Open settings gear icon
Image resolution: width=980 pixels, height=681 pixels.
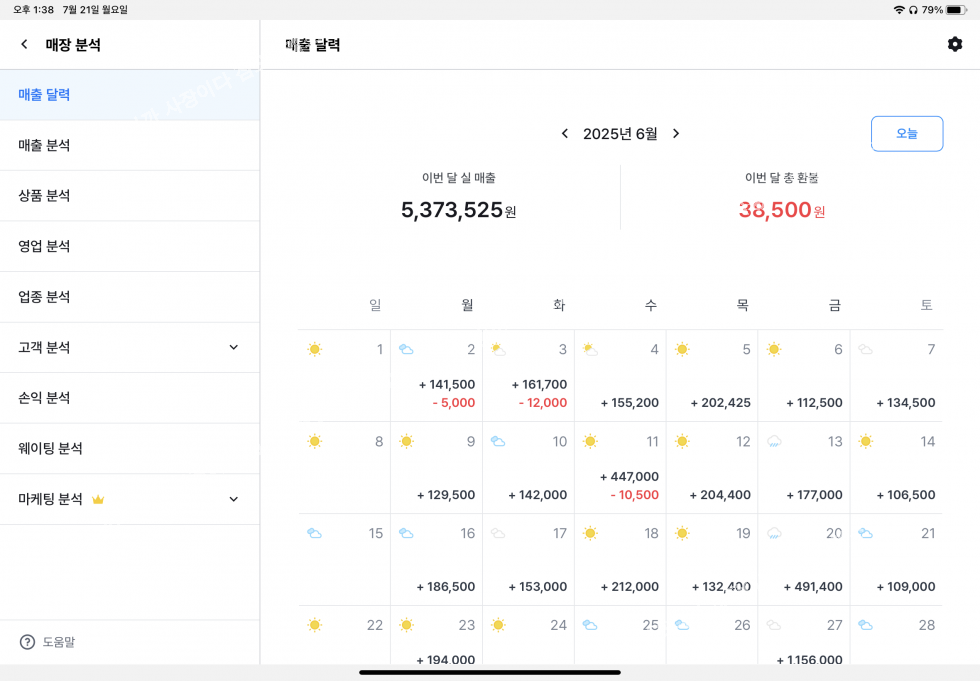click(954, 44)
